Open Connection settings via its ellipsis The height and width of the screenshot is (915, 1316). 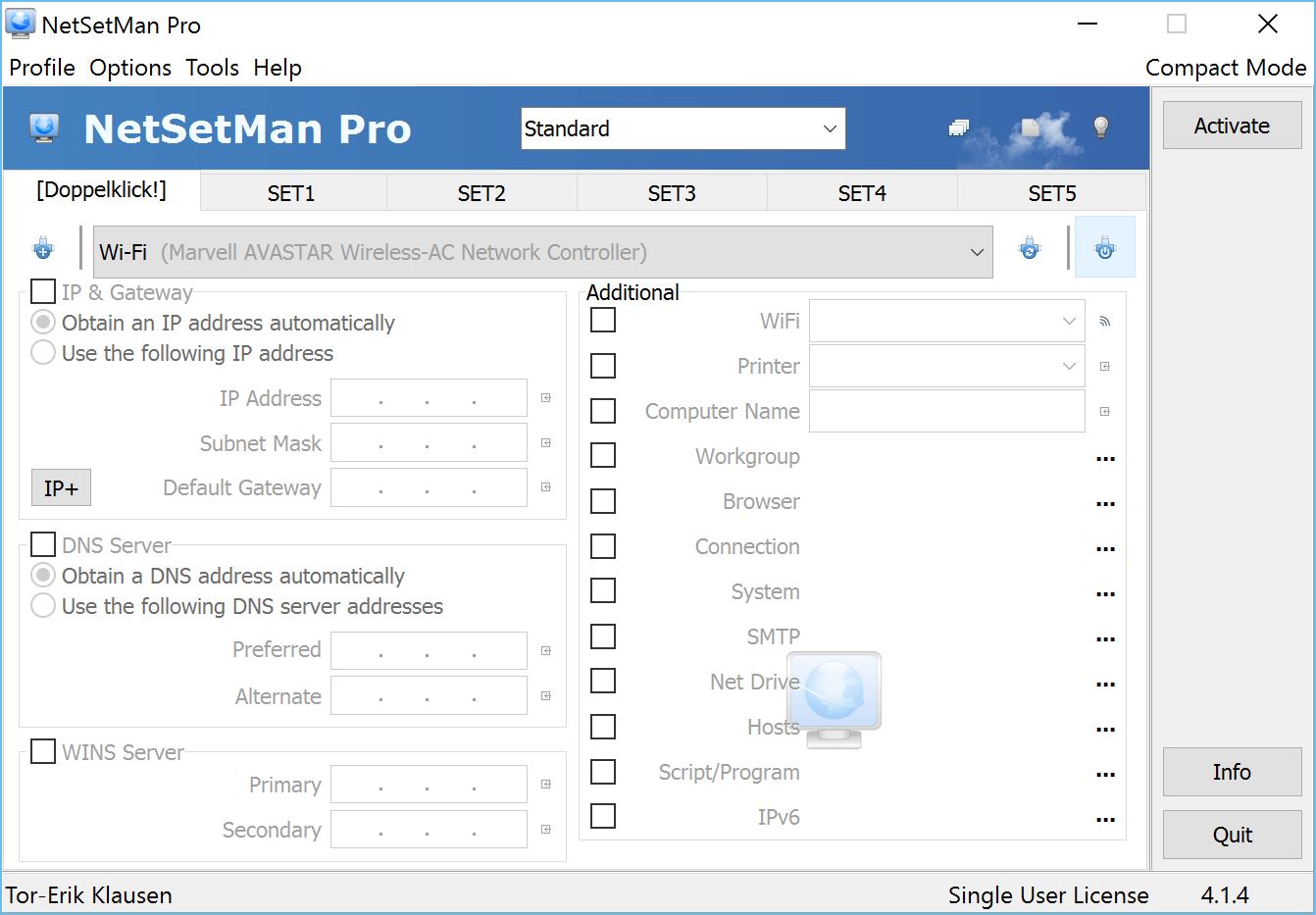click(1106, 548)
